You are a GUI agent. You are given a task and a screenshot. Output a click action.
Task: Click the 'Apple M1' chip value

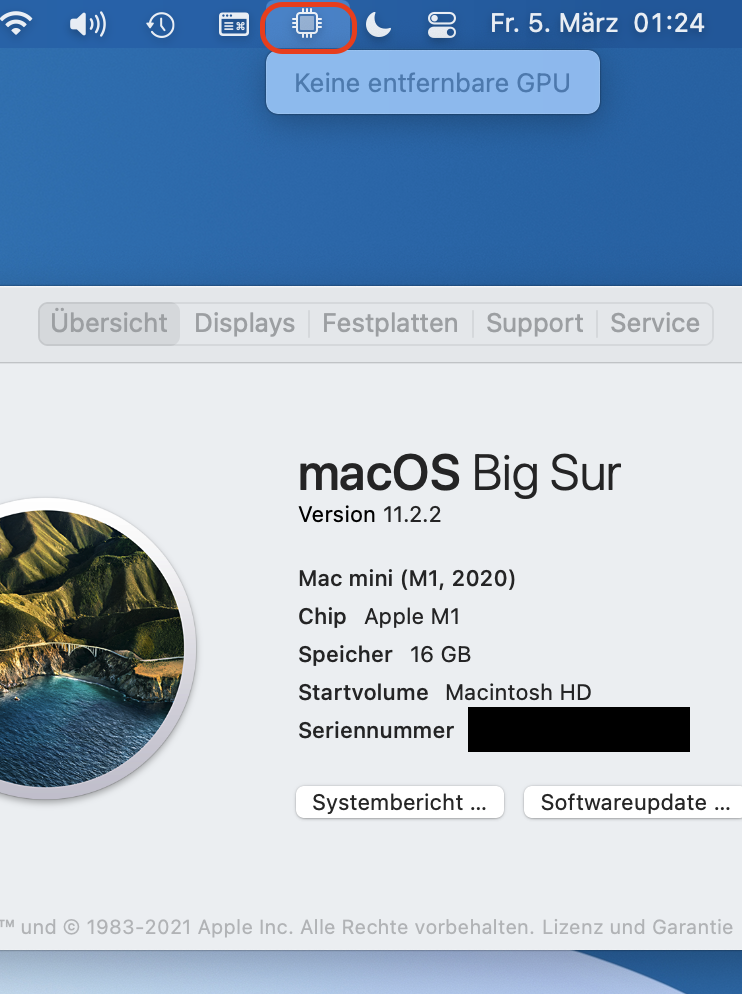coord(412,616)
